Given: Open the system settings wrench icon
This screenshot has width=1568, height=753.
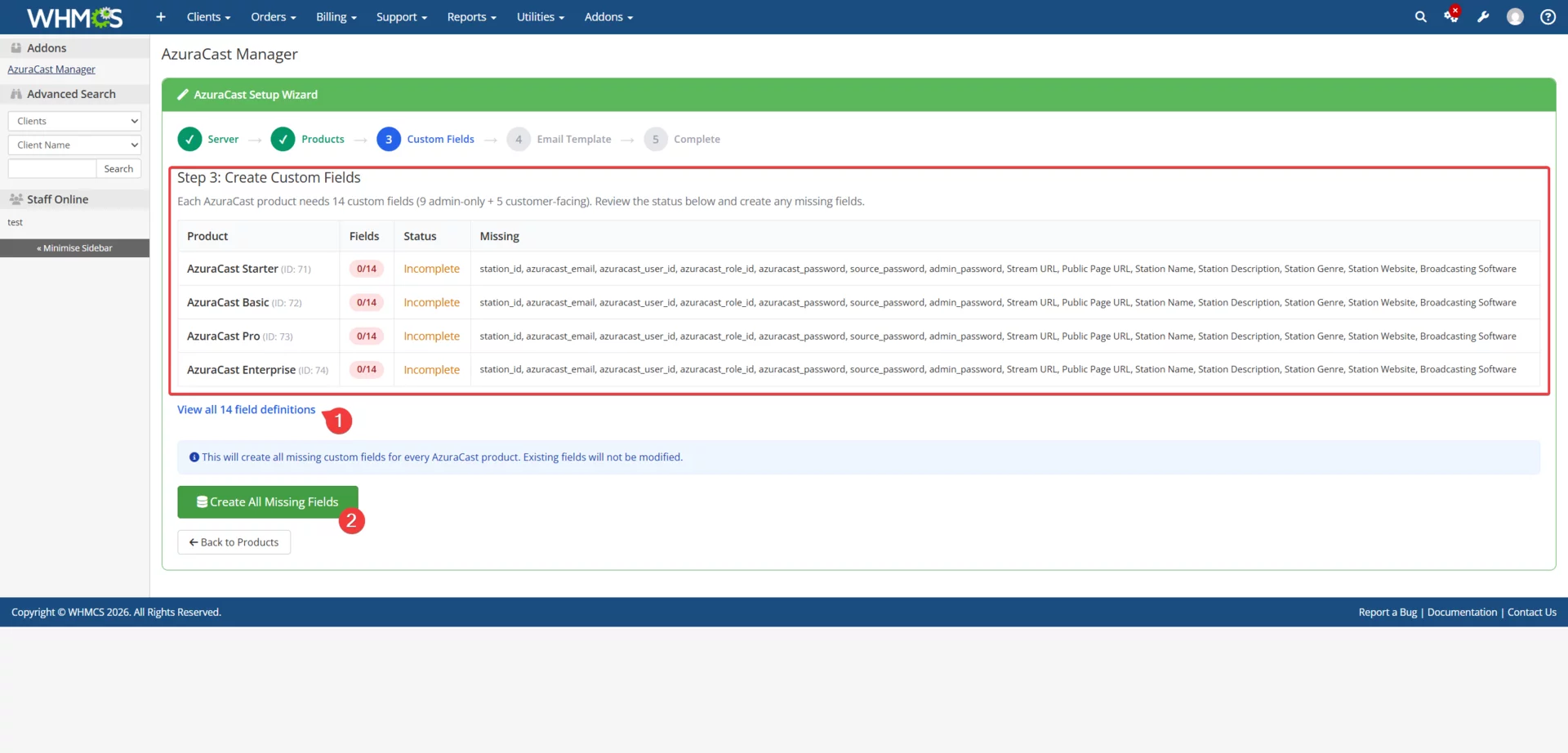Looking at the screenshot, I should pyautogui.click(x=1484, y=16).
